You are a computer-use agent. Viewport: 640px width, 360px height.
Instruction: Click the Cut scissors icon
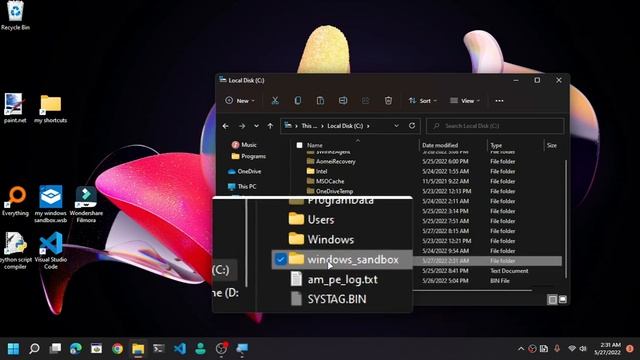(x=275, y=100)
